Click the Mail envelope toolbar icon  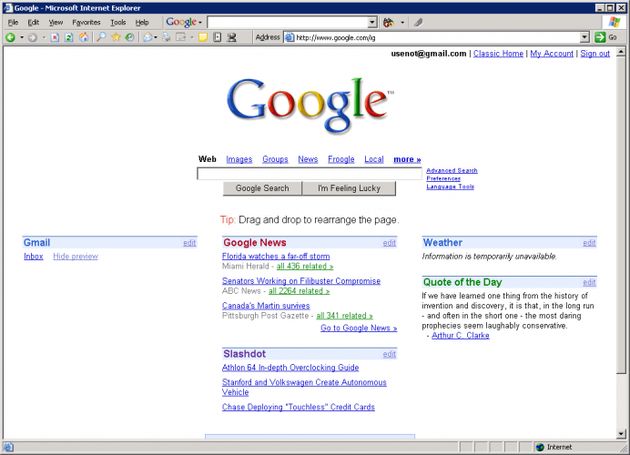coord(148,37)
